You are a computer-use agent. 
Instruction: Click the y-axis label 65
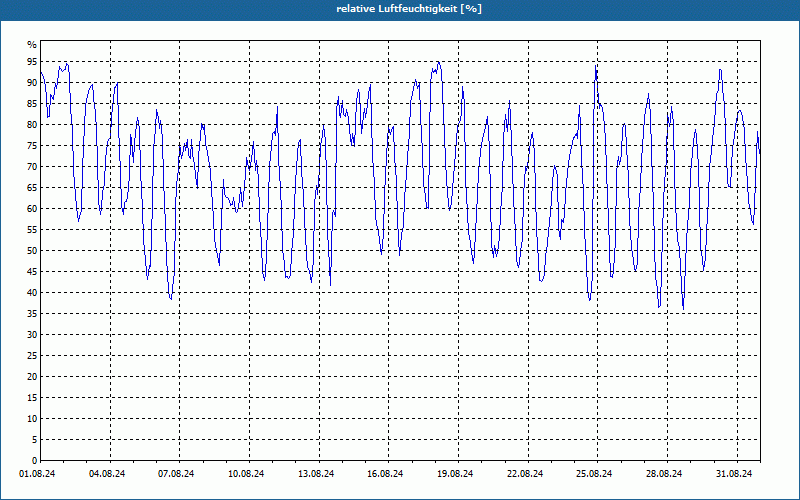[32, 188]
